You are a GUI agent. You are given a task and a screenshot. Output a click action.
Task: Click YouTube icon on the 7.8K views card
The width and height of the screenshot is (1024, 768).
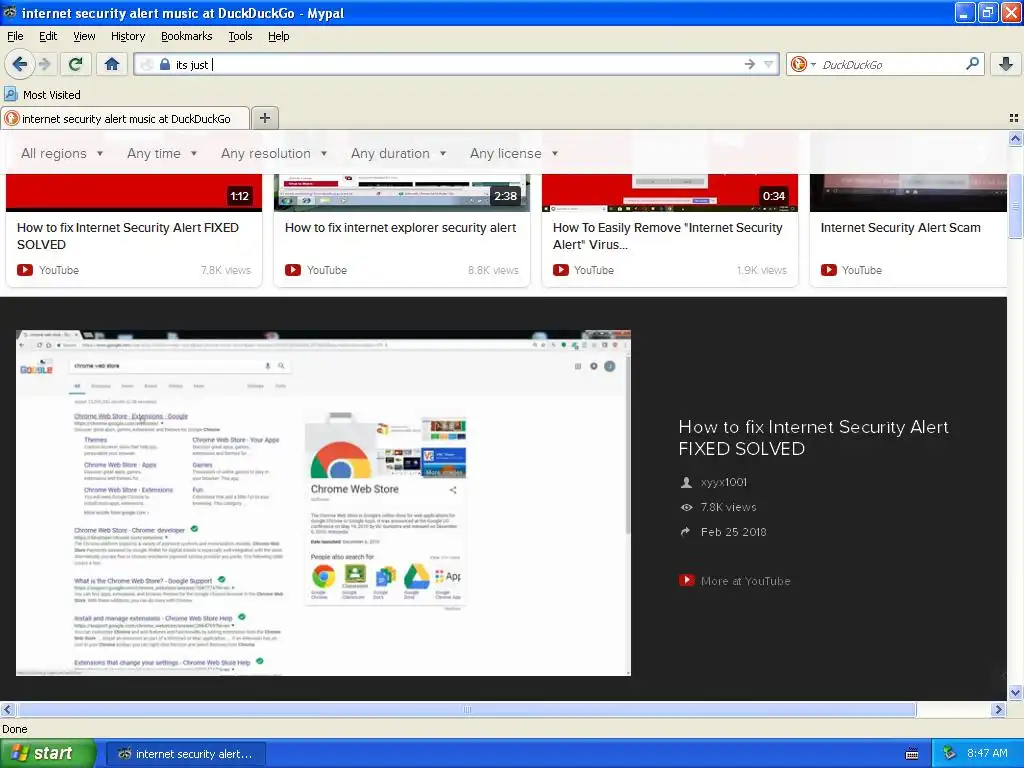point(25,270)
